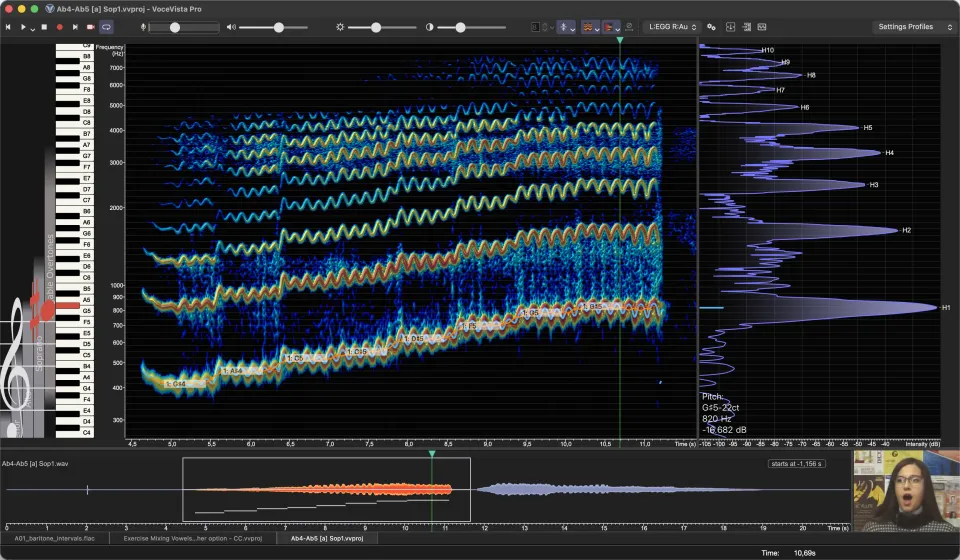Screen dimensions: 960x560
Task: Stop playback with the stop button
Action: coord(44,27)
